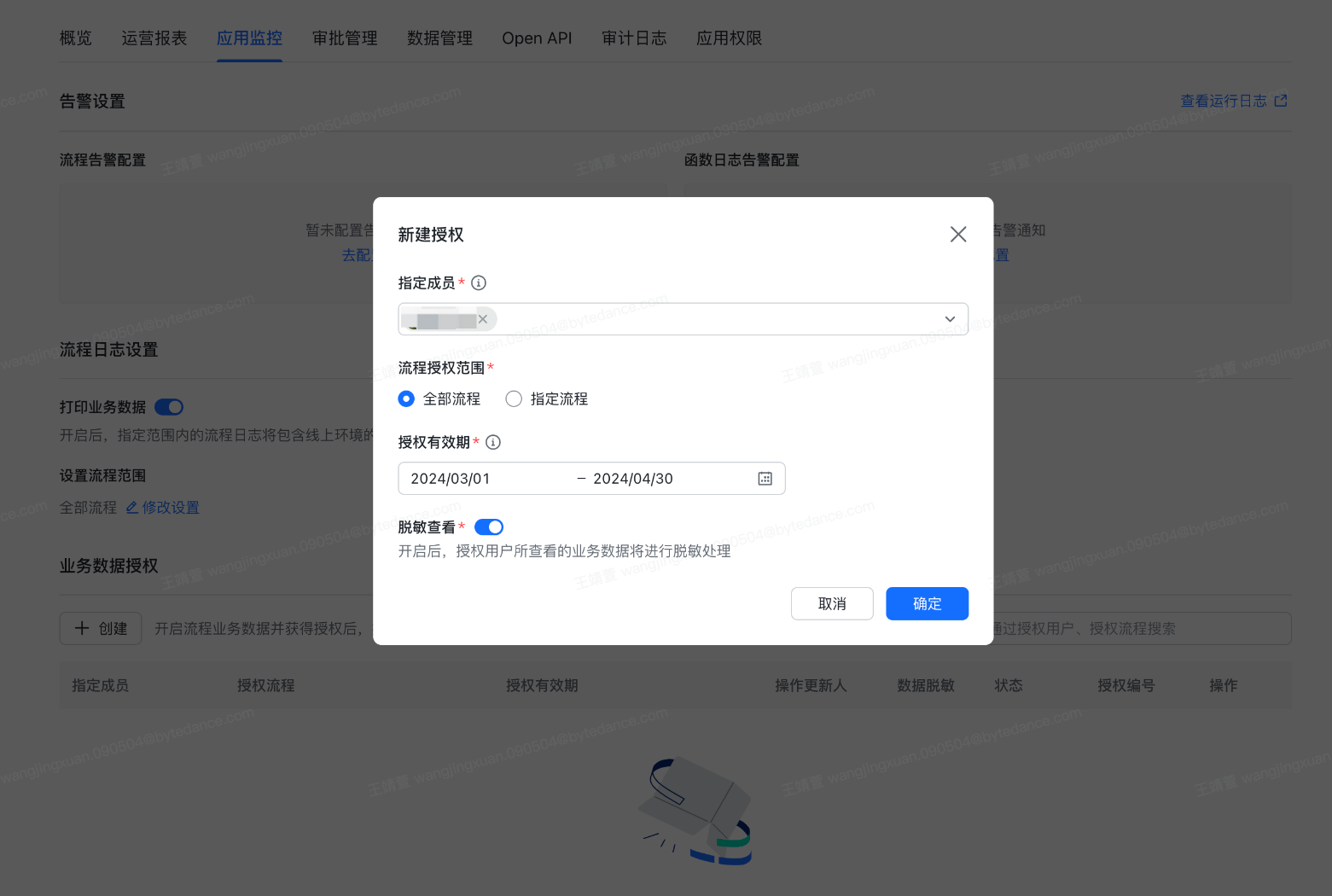Click the 数据脱敏 column header
Image resolution: width=1332 pixels, height=896 pixels.
pyautogui.click(x=926, y=685)
